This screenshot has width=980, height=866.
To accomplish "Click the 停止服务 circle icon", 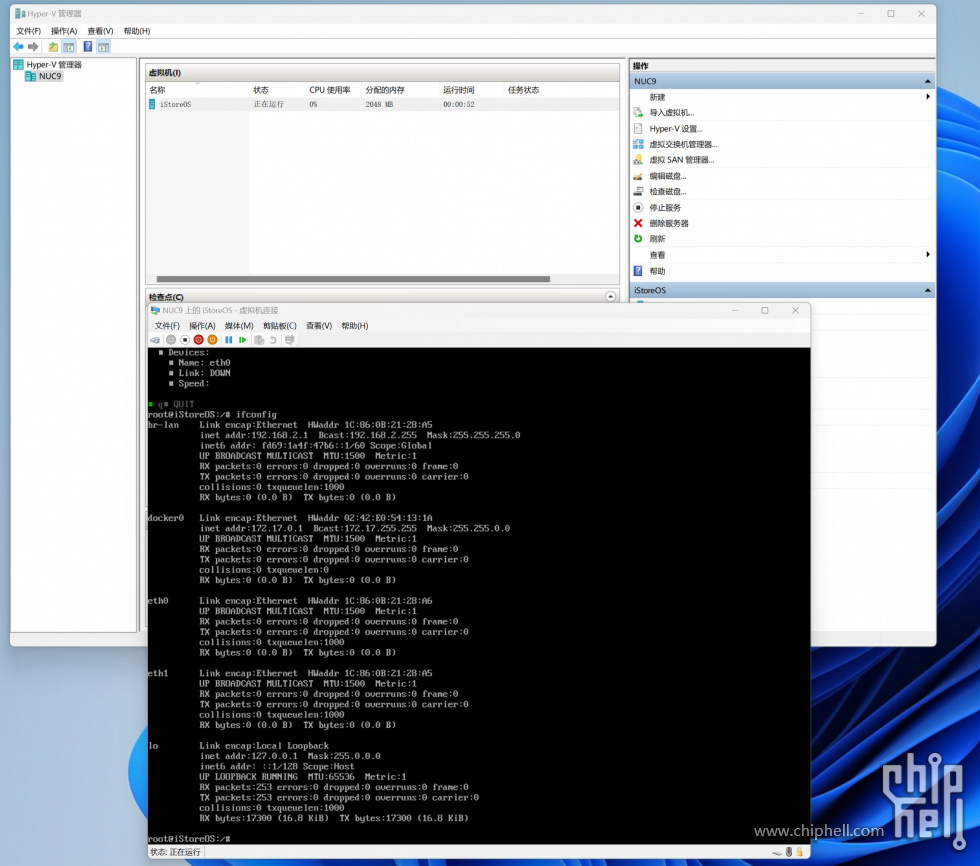I will [638, 207].
